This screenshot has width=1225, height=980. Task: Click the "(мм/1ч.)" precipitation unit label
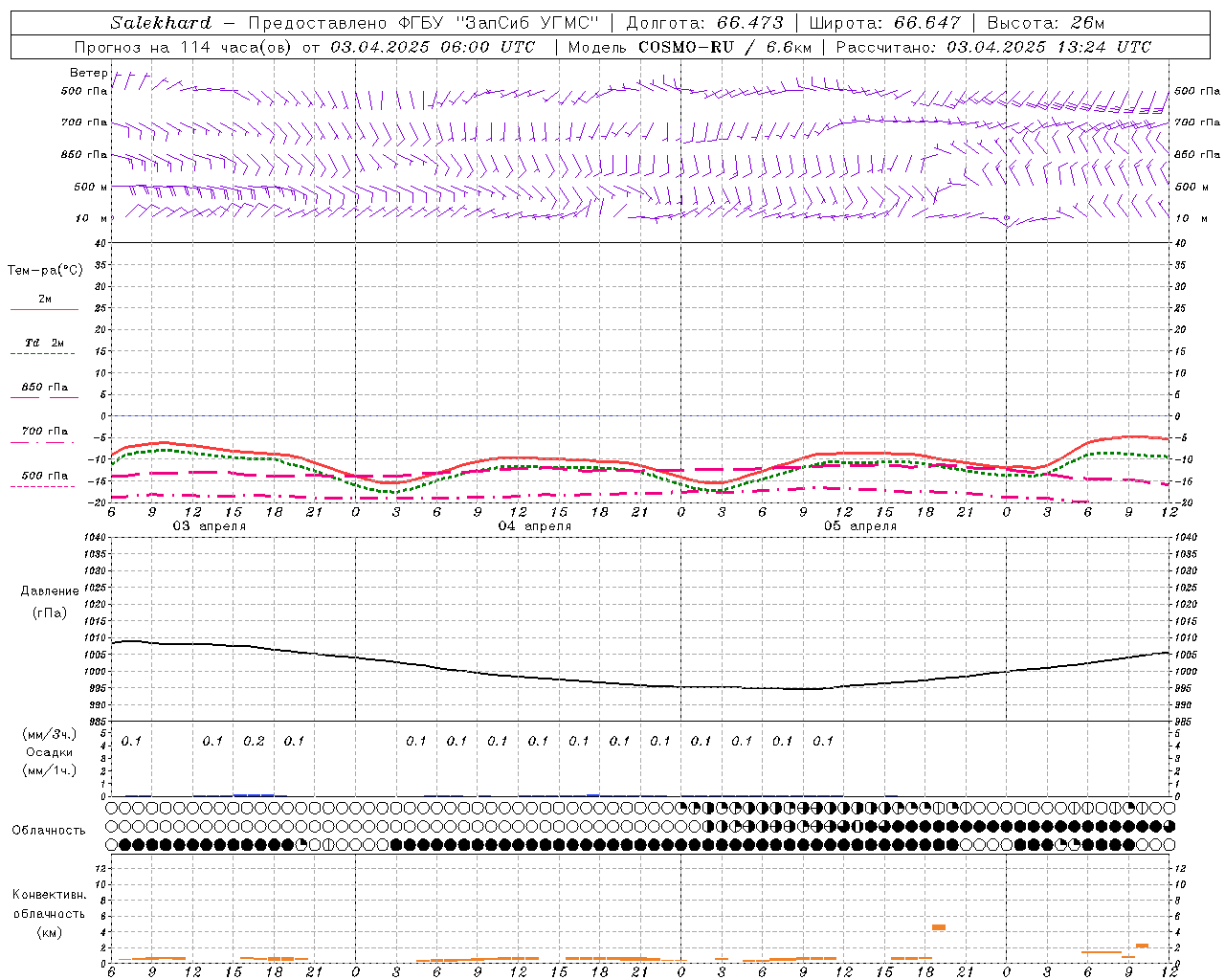click(x=50, y=770)
